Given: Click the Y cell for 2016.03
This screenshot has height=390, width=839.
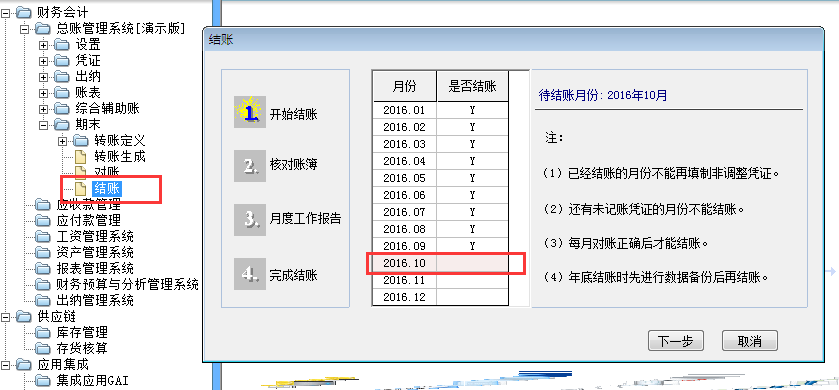Looking at the screenshot, I should 472,144.
